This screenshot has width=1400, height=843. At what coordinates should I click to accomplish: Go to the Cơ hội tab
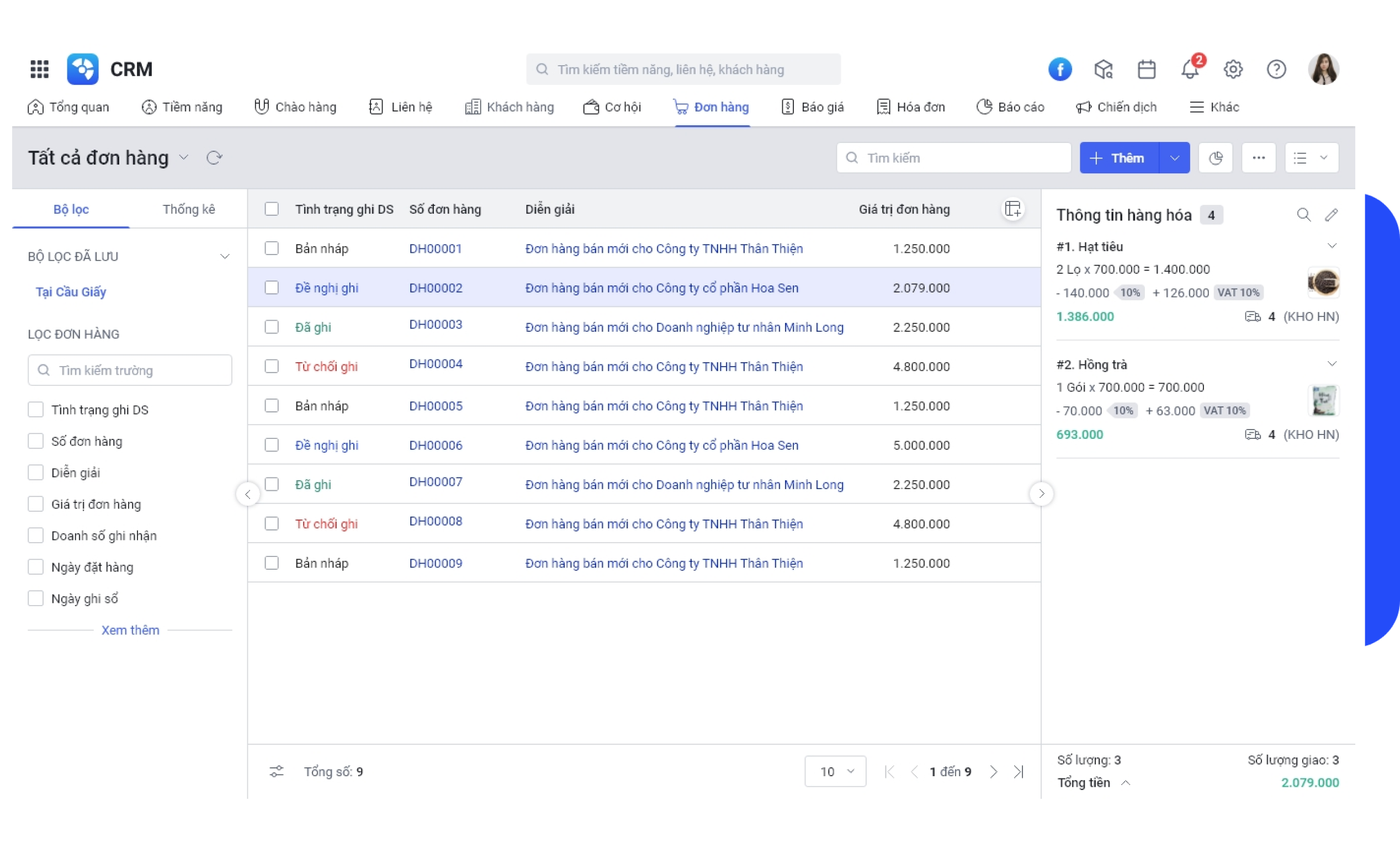coord(612,107)
